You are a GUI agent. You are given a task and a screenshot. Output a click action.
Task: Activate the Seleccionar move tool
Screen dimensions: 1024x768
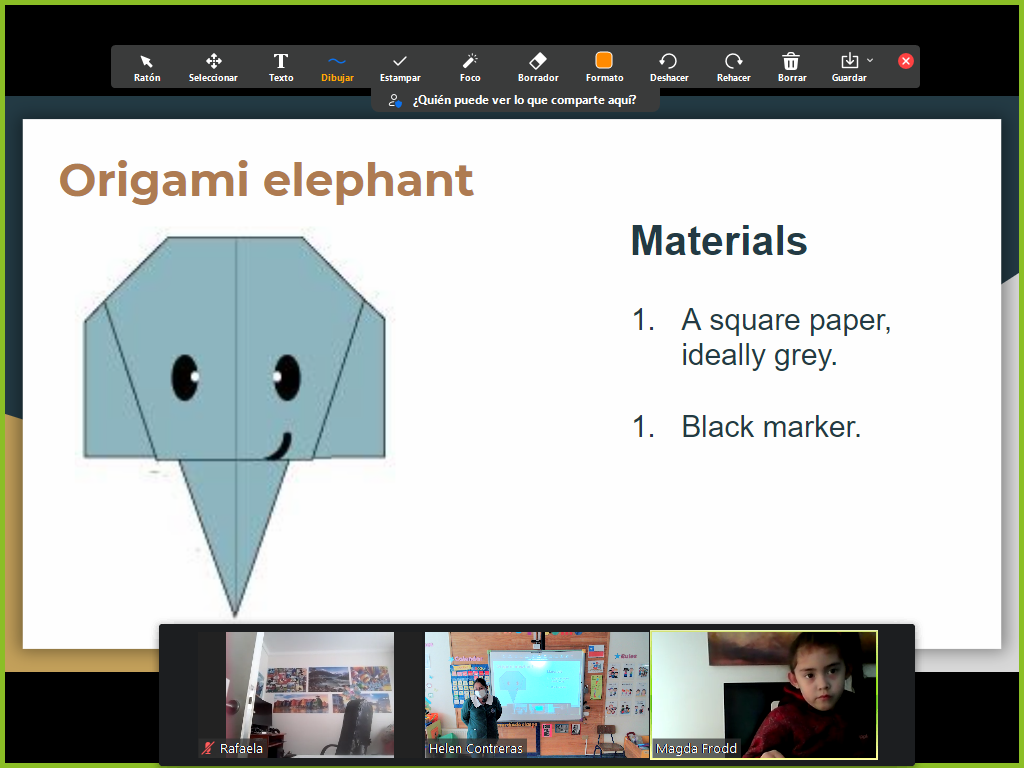tap(213, 67)
